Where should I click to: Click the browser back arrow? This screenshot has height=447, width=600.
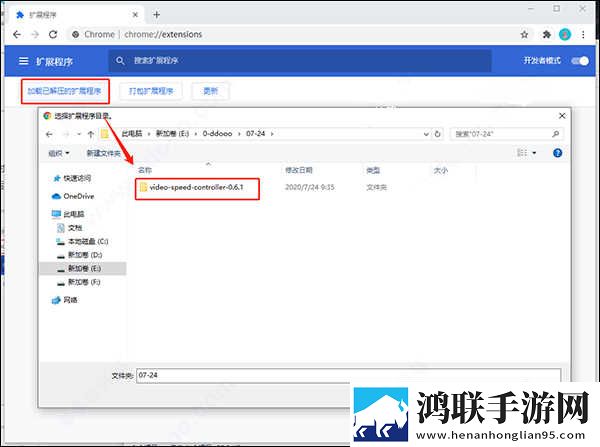(x=17, y=34)
